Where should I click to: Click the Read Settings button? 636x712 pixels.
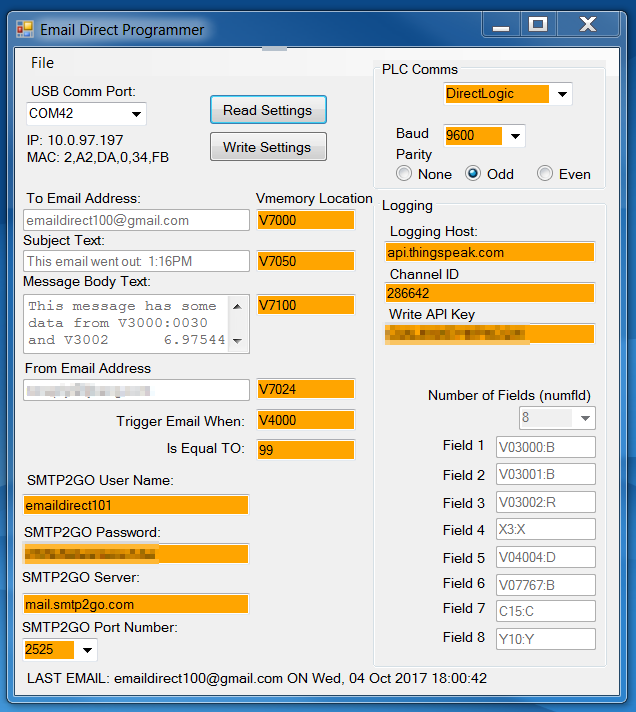(268, 110)
